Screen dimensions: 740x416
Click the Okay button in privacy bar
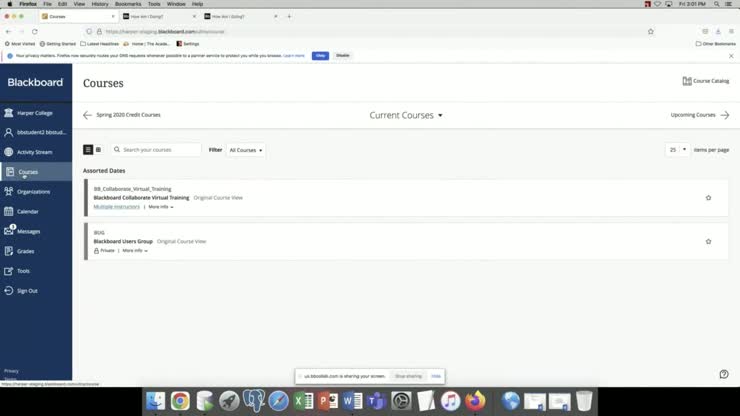click(x=320, y=56)
